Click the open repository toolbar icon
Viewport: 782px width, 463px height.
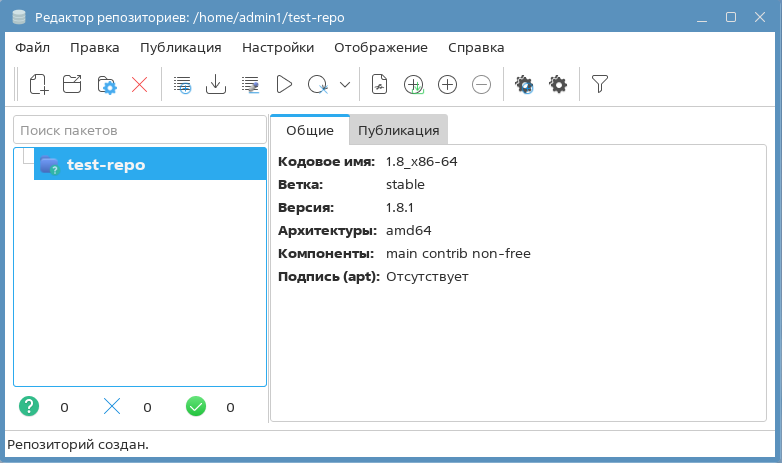(72, 85)
